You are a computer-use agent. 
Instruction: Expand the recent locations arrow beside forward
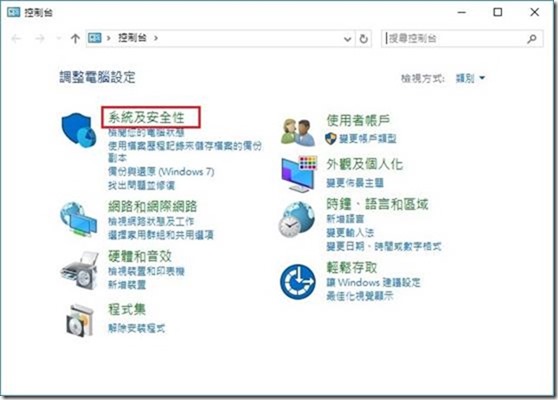(59, 38)
